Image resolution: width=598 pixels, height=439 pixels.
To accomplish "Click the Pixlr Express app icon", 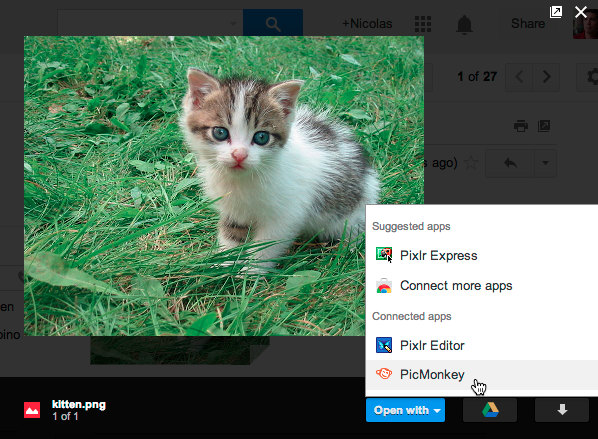I will 384,254.
